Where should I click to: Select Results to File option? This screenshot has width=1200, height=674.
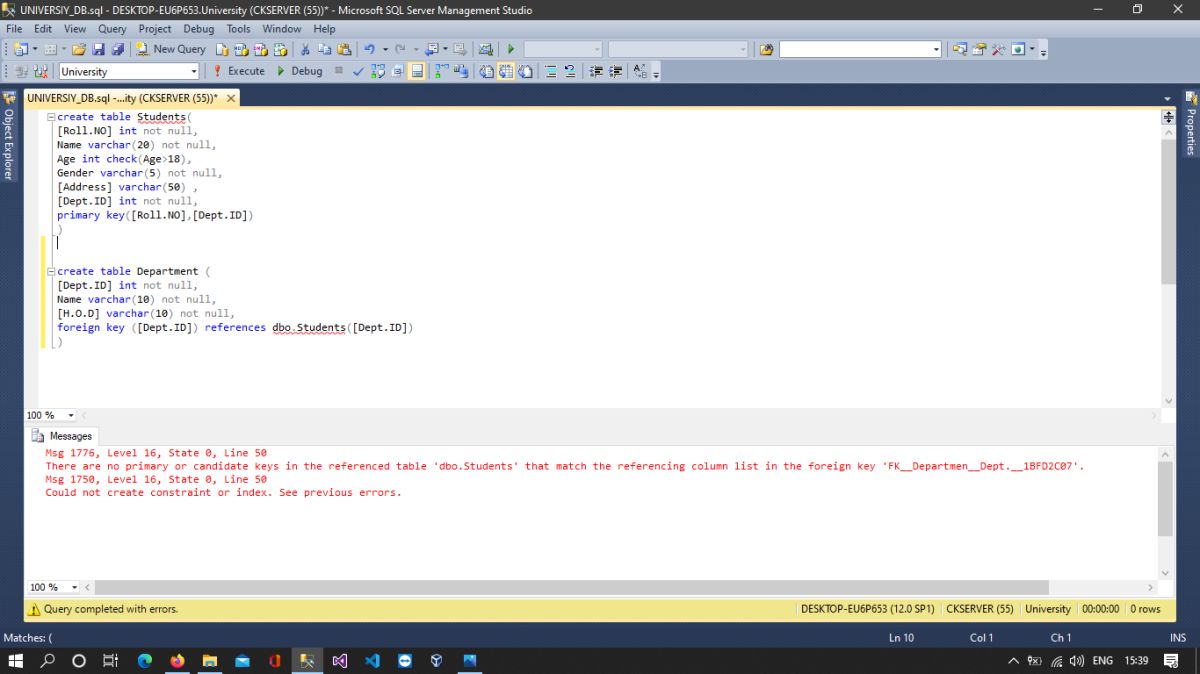coord(524,71)
